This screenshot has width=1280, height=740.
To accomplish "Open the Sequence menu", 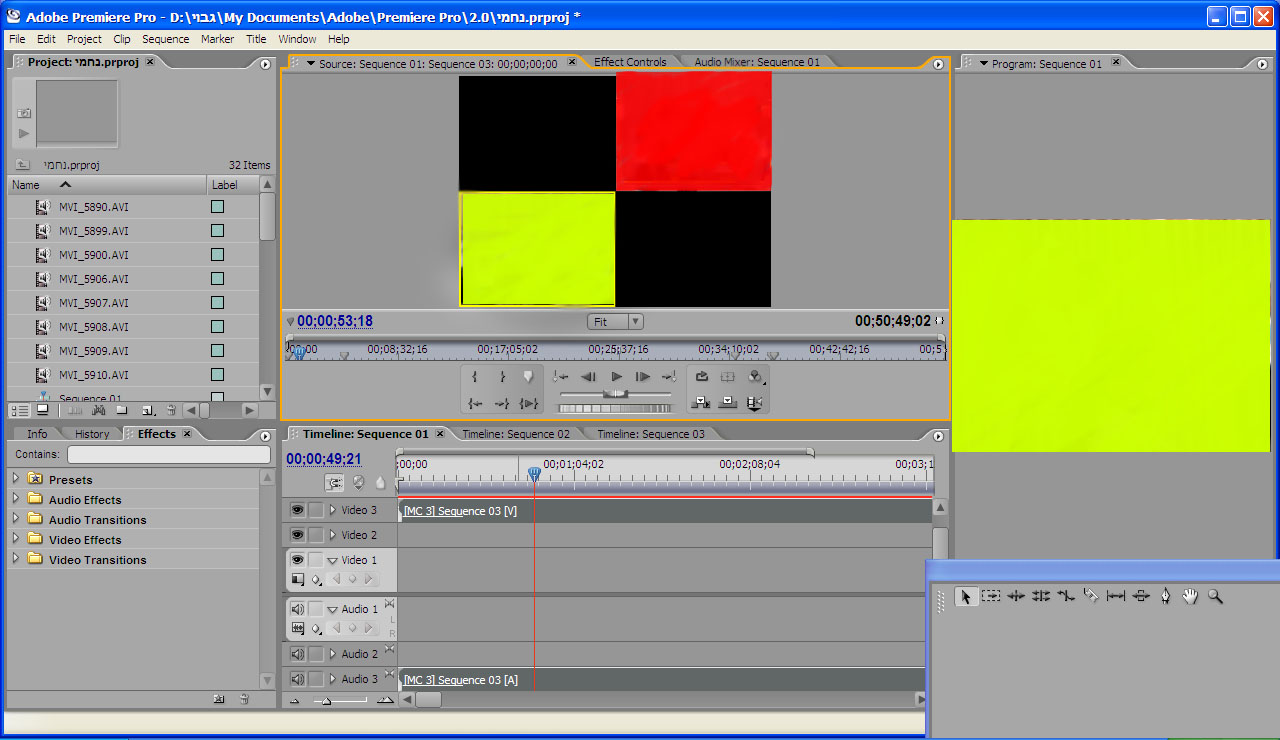I will pos(165,39).
